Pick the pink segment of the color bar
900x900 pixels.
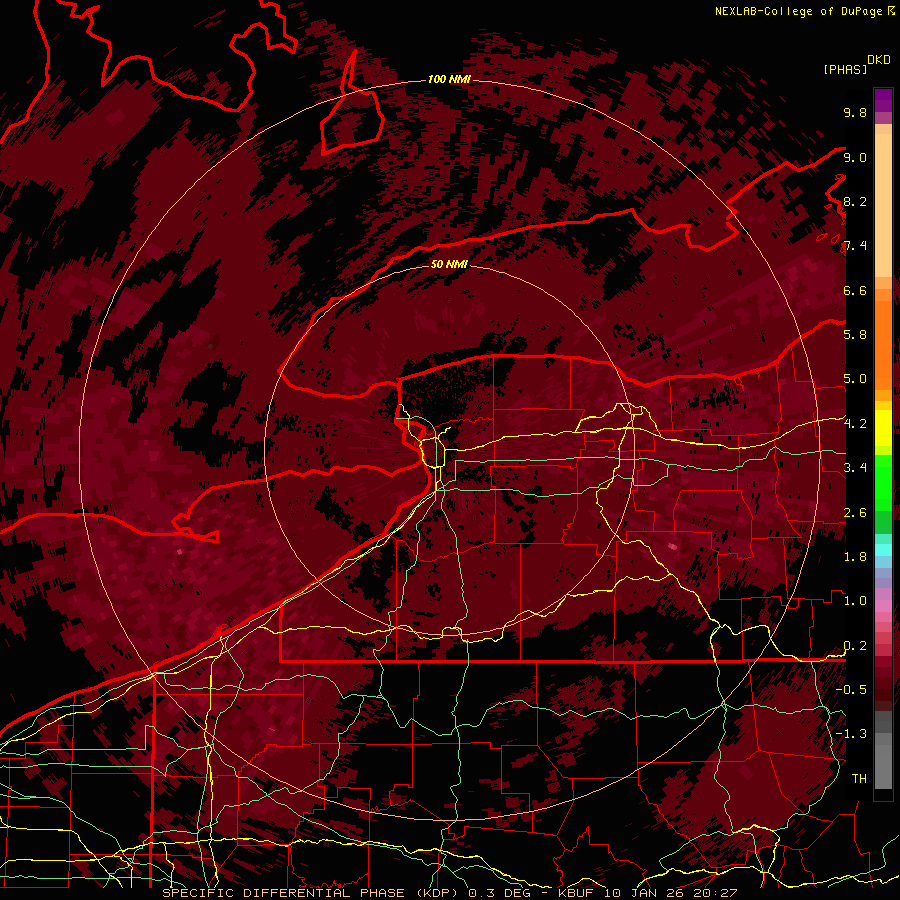(x=883, y=606)
